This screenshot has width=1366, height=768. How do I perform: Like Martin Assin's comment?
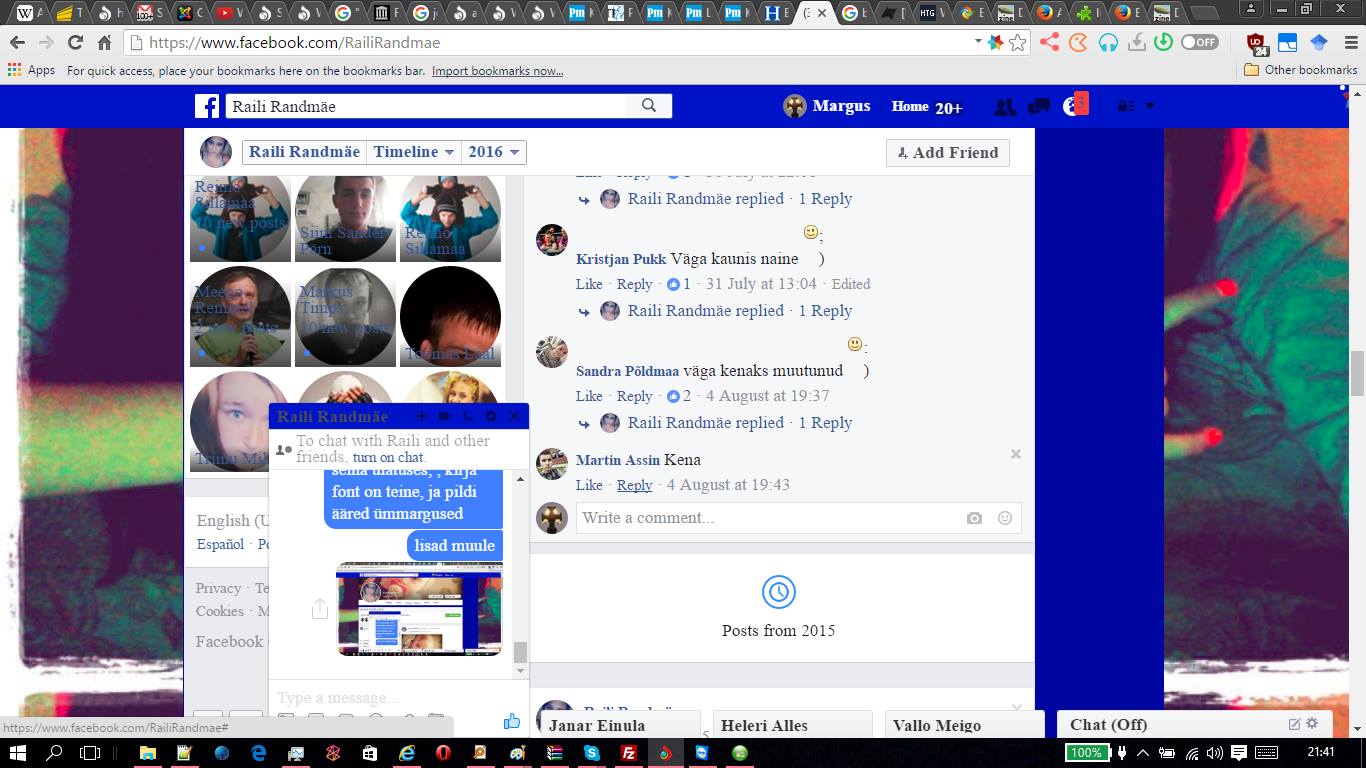(x=589, y=485)
